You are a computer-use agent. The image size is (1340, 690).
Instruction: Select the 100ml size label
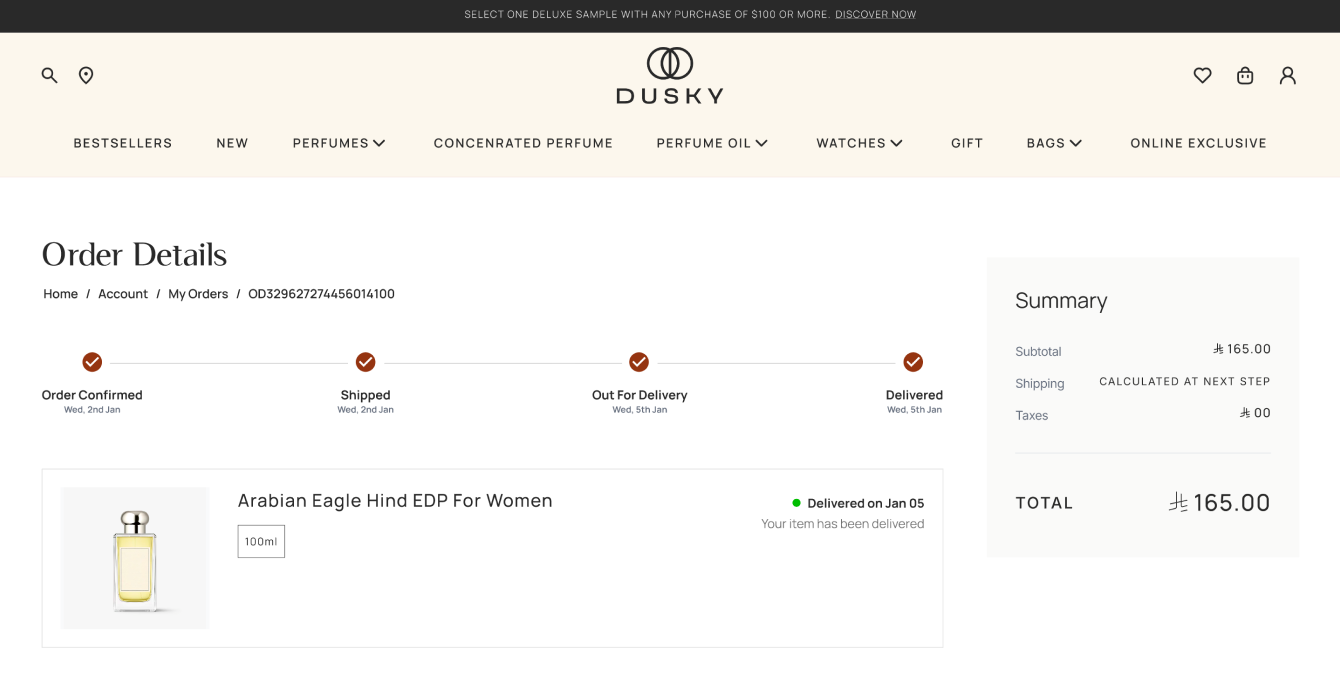[261, 541]
